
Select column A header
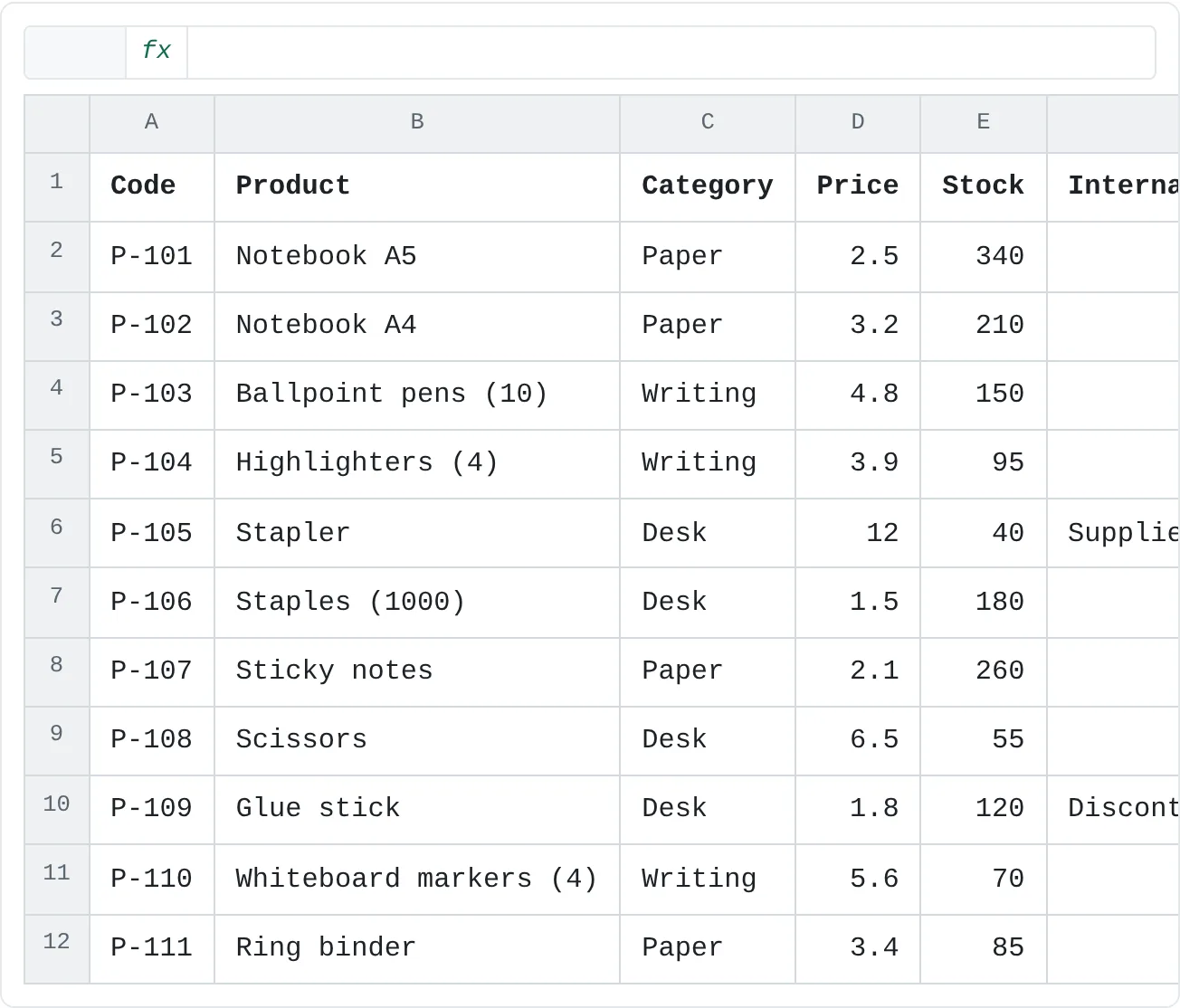152,124
